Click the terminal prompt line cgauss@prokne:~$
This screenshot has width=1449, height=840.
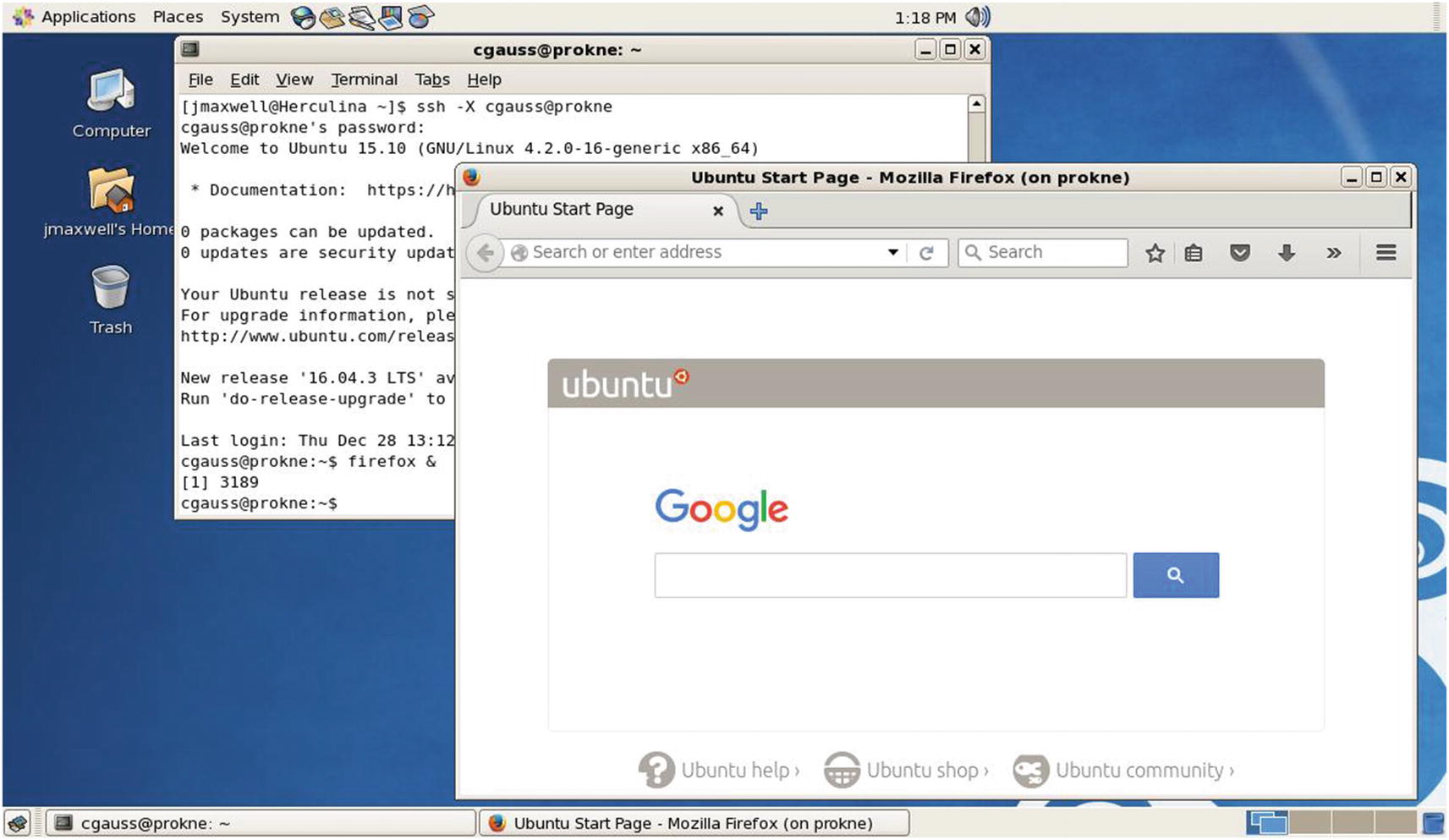(x=259, y=503)
